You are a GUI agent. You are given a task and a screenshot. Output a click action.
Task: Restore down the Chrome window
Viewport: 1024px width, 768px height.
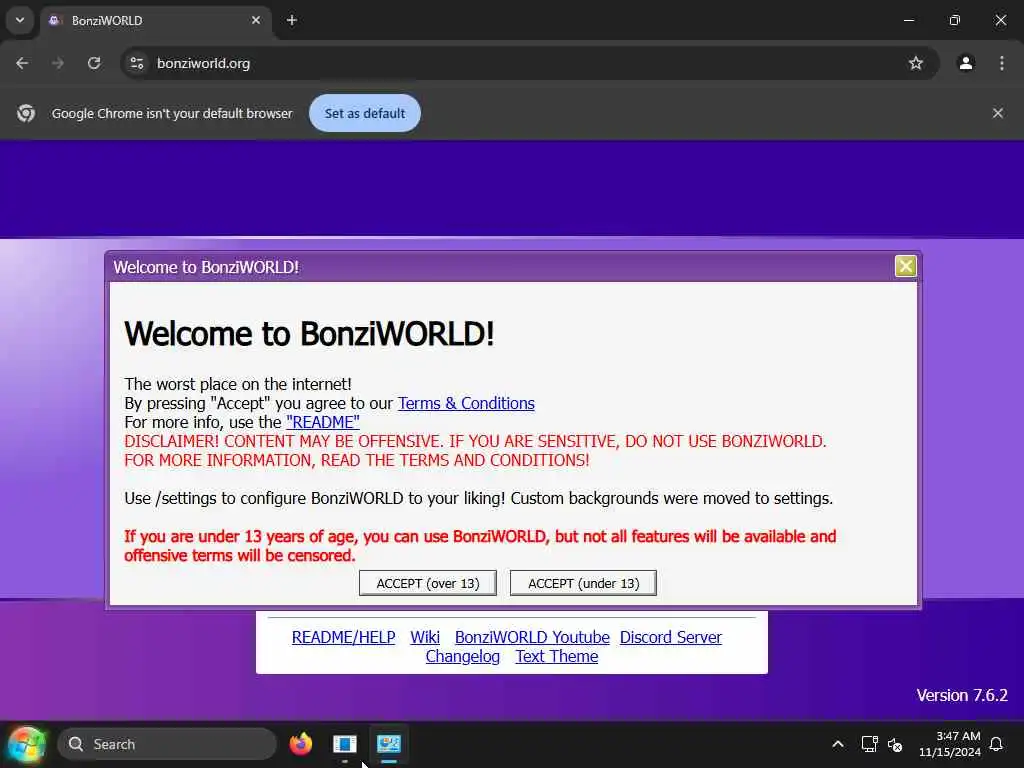coord(955,20)
